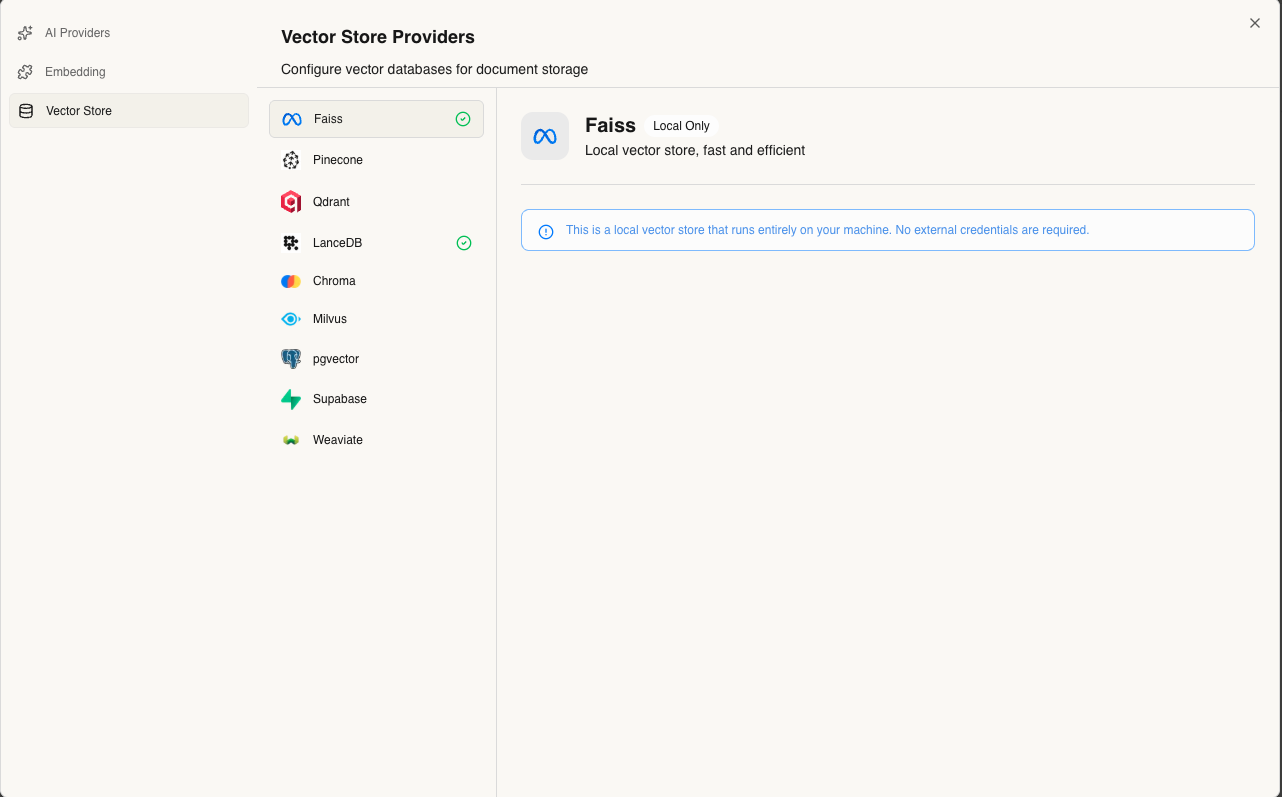Choose Qdrant provider name

point(331,202)
